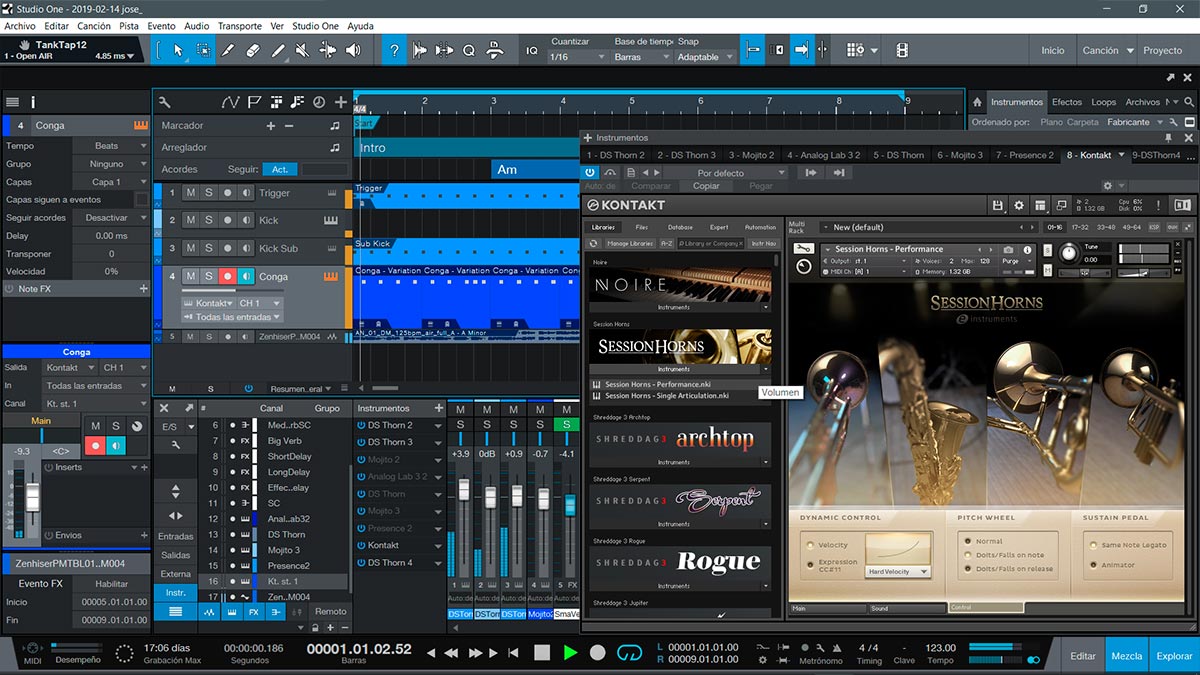
Task: Switch to the Loops browser tab
Action: coord(1104,102)
